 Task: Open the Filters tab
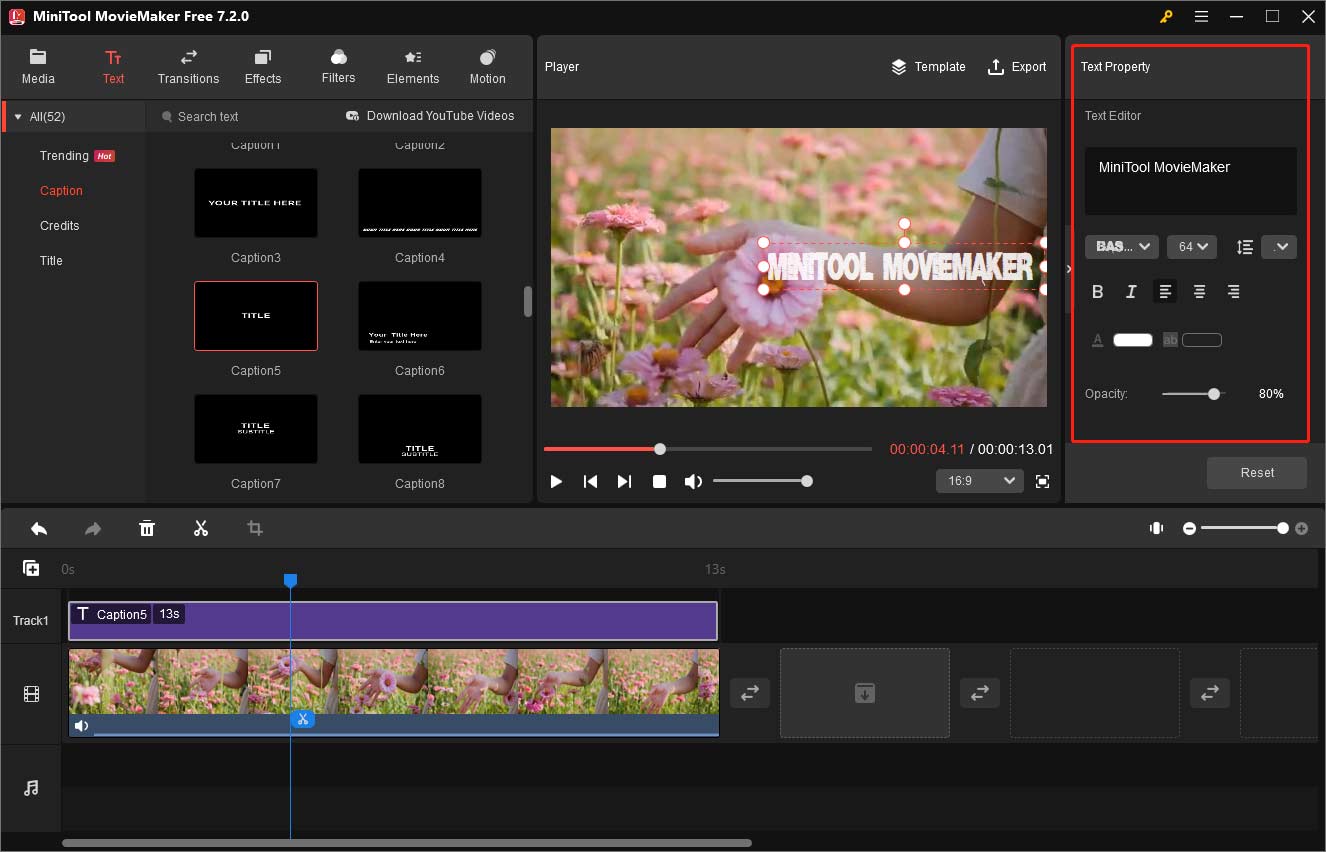tap(338, 67)
